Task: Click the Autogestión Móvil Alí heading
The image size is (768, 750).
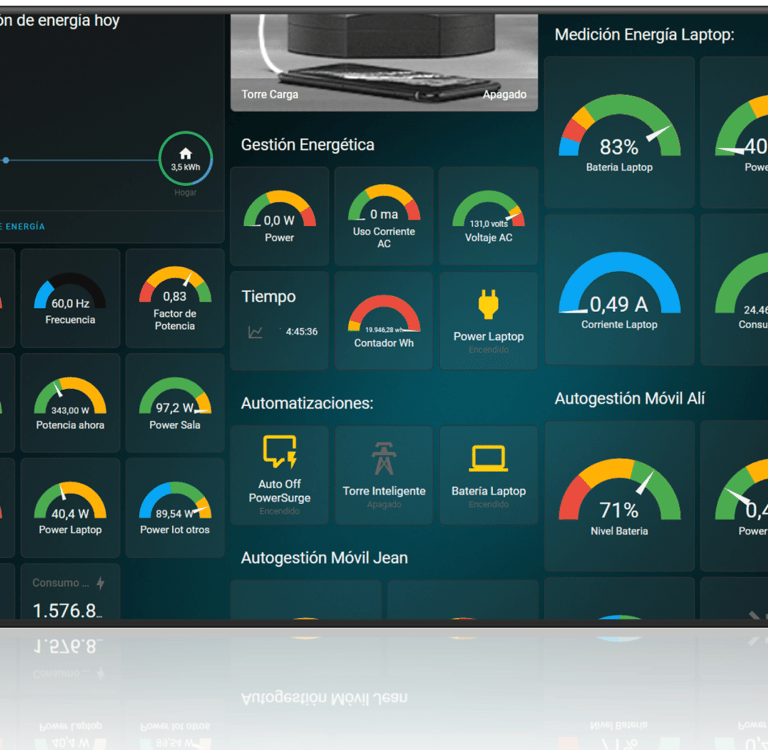Action: pyautogui.click(x=629, y=398)
